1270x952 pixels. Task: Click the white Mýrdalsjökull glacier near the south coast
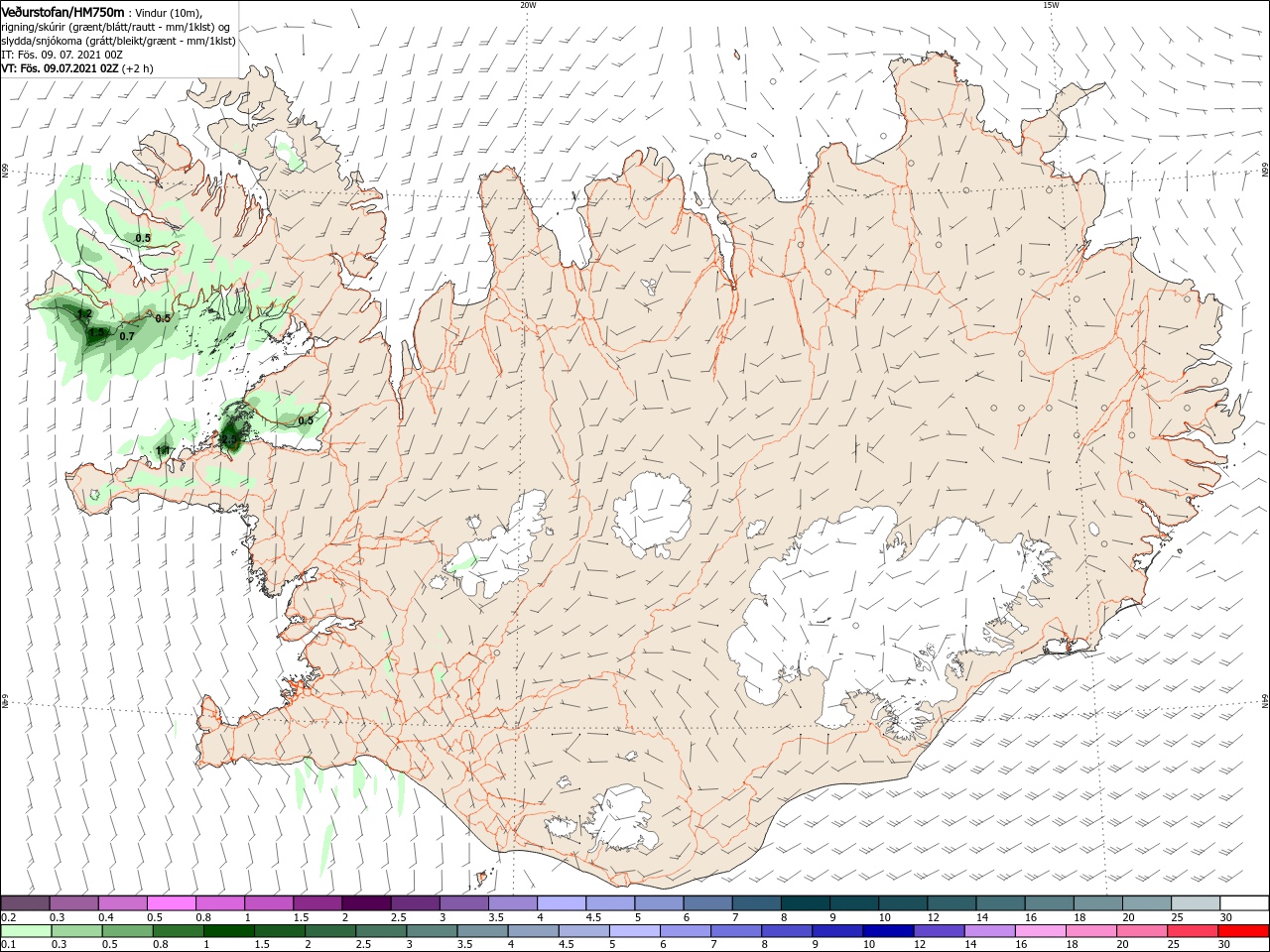pos(620,819)
